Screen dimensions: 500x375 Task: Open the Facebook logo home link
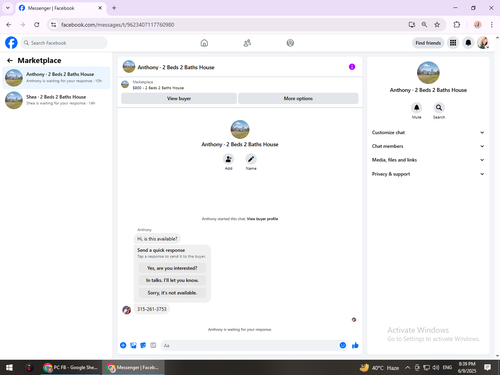point(11,43)
